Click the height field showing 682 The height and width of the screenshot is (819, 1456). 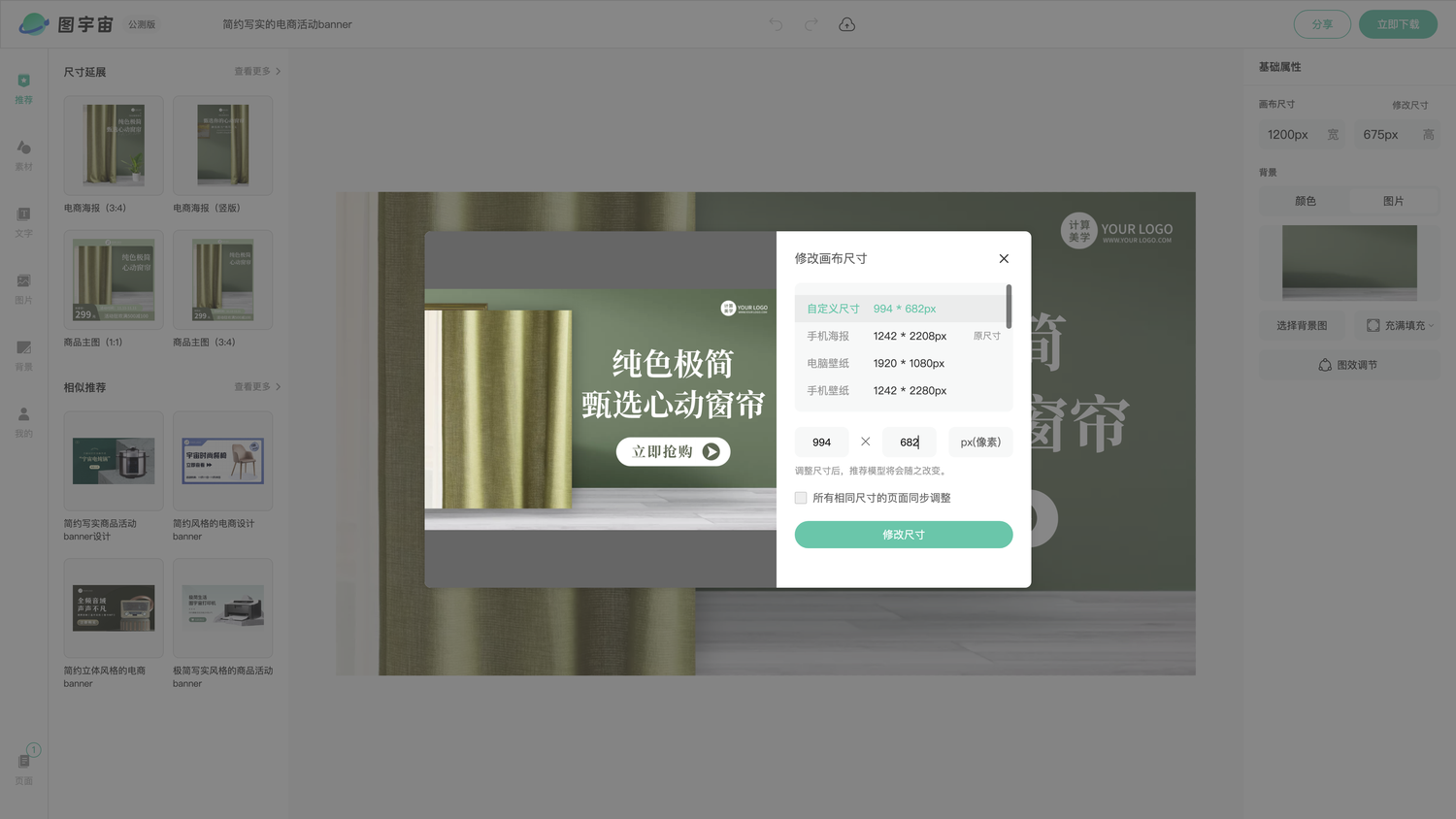(910, 442)
